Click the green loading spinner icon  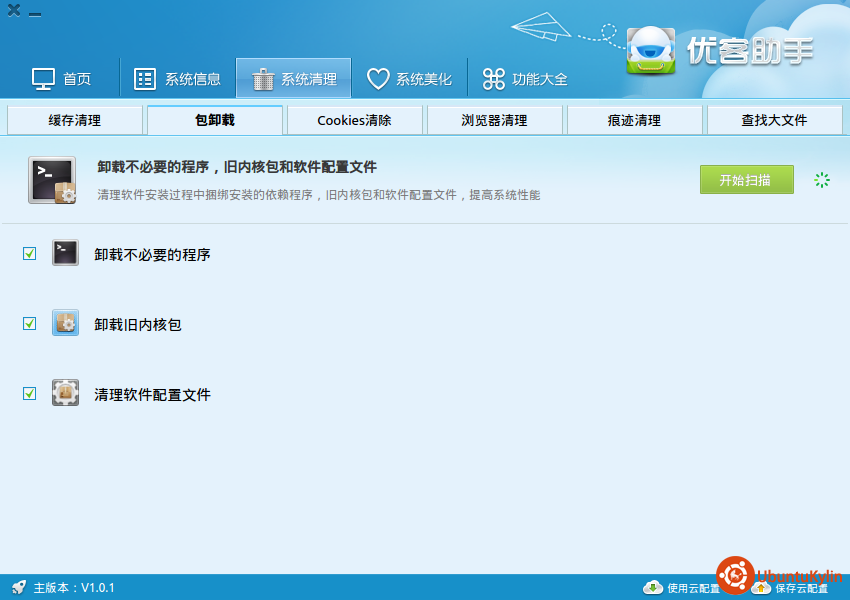[x=822, y=180]
